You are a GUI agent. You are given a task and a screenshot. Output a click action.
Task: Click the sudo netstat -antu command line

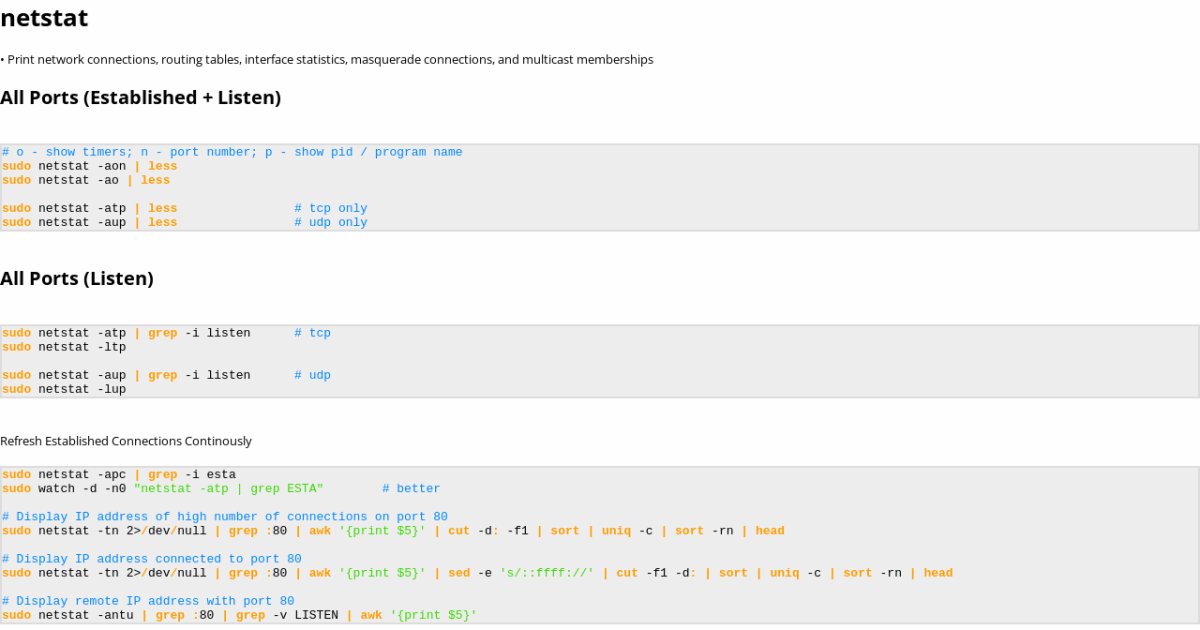(x=239, y=615)
